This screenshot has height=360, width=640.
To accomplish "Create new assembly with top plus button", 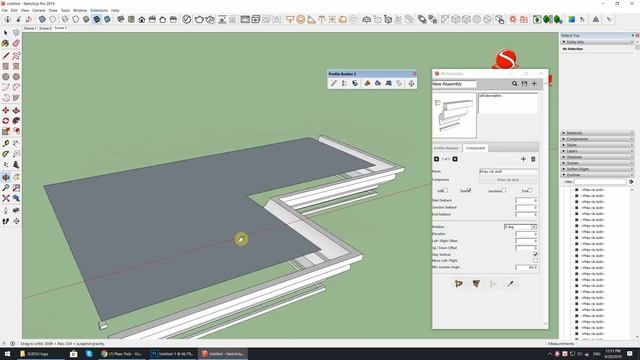I will [x=534, y=84].
